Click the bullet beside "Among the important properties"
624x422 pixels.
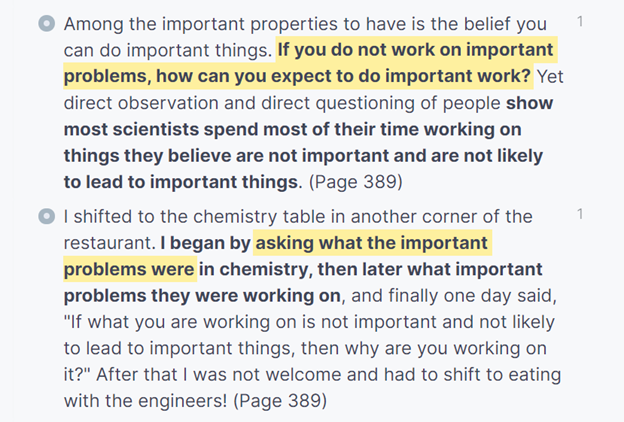(x=47, y=23)
